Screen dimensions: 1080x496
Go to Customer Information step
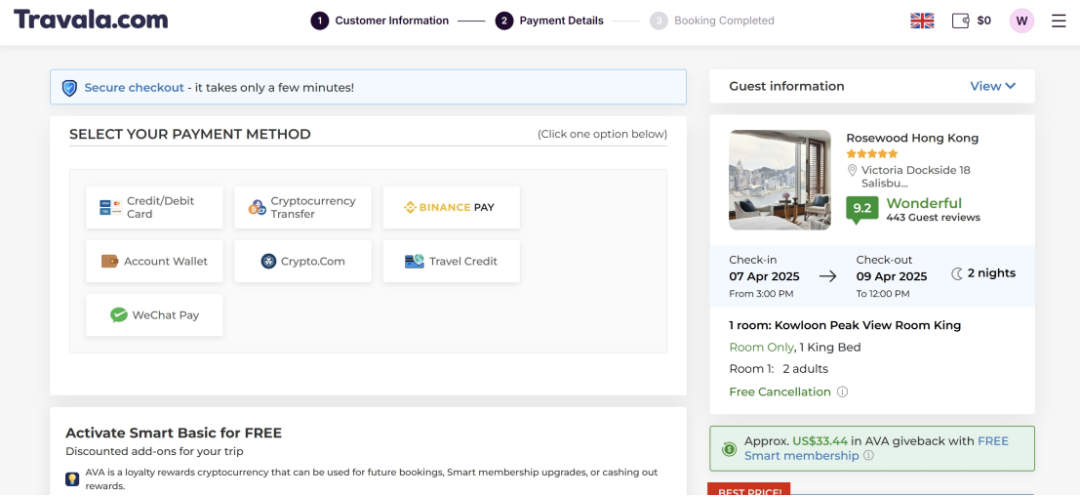380,20
